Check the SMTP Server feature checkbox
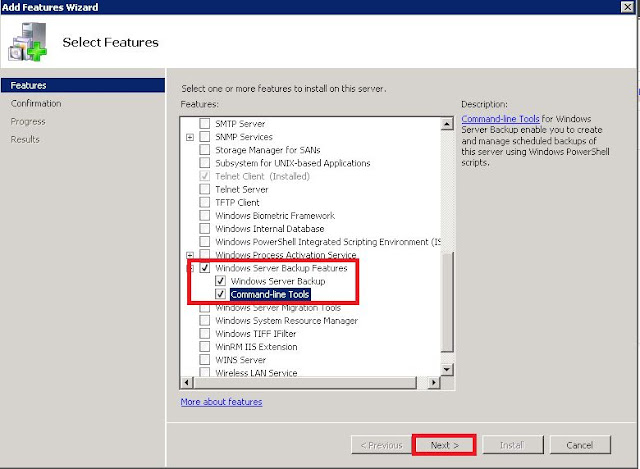The height and width of the screenshot is (469, 640). click(204, 123)
